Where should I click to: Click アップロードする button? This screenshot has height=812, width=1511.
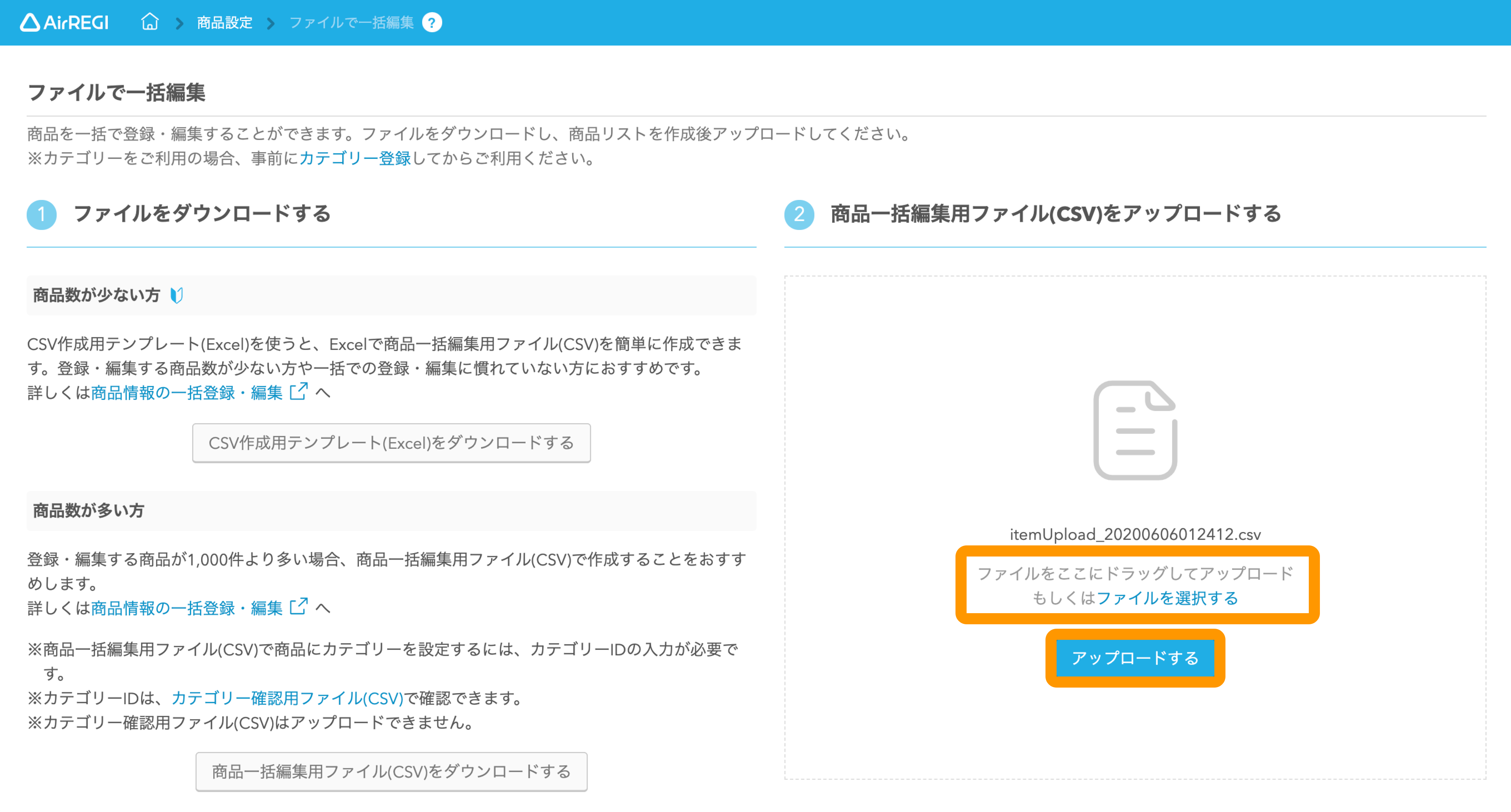1135,658
